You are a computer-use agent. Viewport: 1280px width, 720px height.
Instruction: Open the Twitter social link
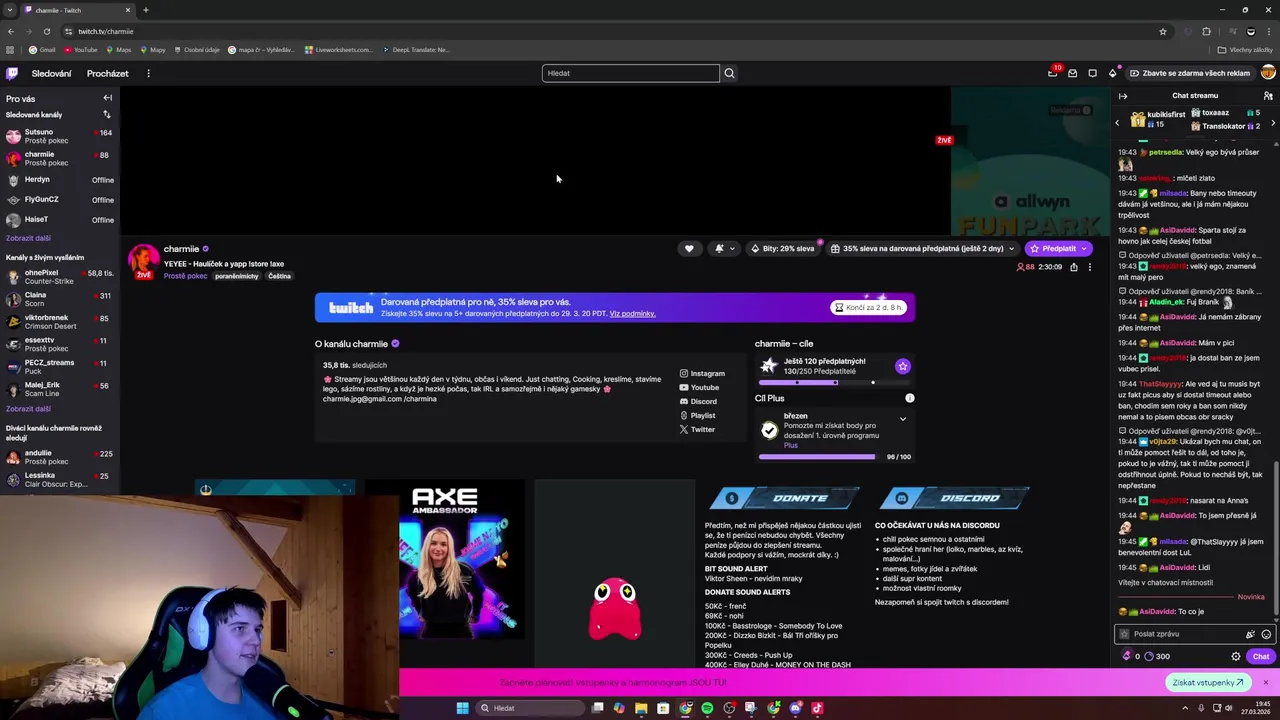698,429
